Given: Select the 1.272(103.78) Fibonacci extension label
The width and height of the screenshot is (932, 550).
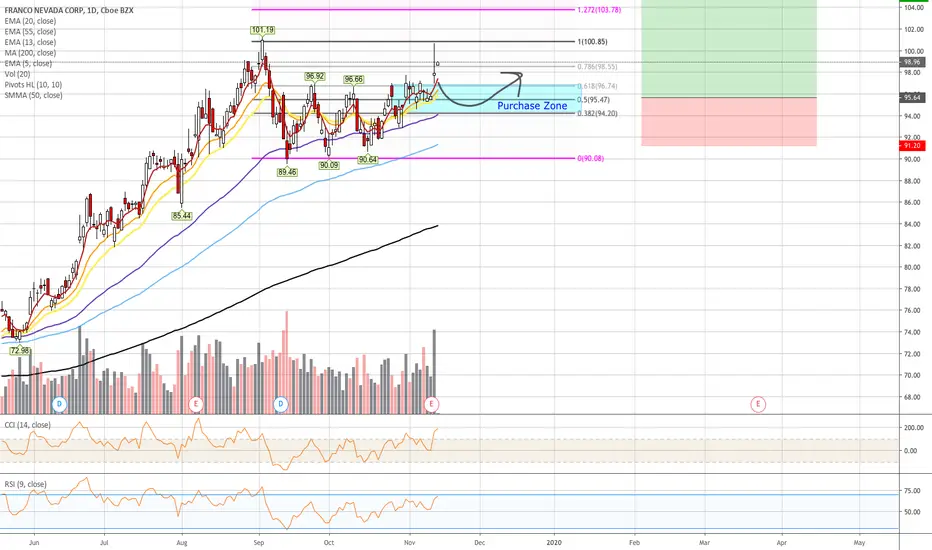Looking at the screenshot, I should coord(599,10).
